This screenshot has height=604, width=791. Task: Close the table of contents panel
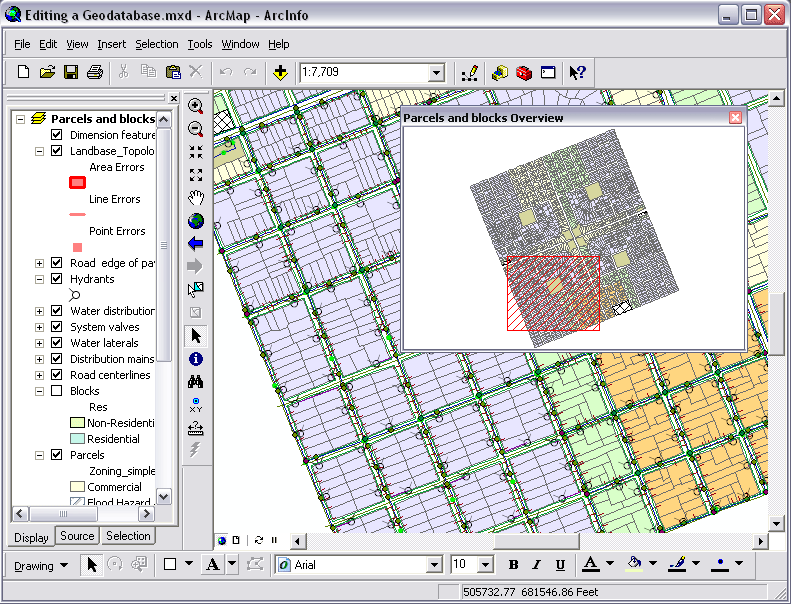click(174, 98)
